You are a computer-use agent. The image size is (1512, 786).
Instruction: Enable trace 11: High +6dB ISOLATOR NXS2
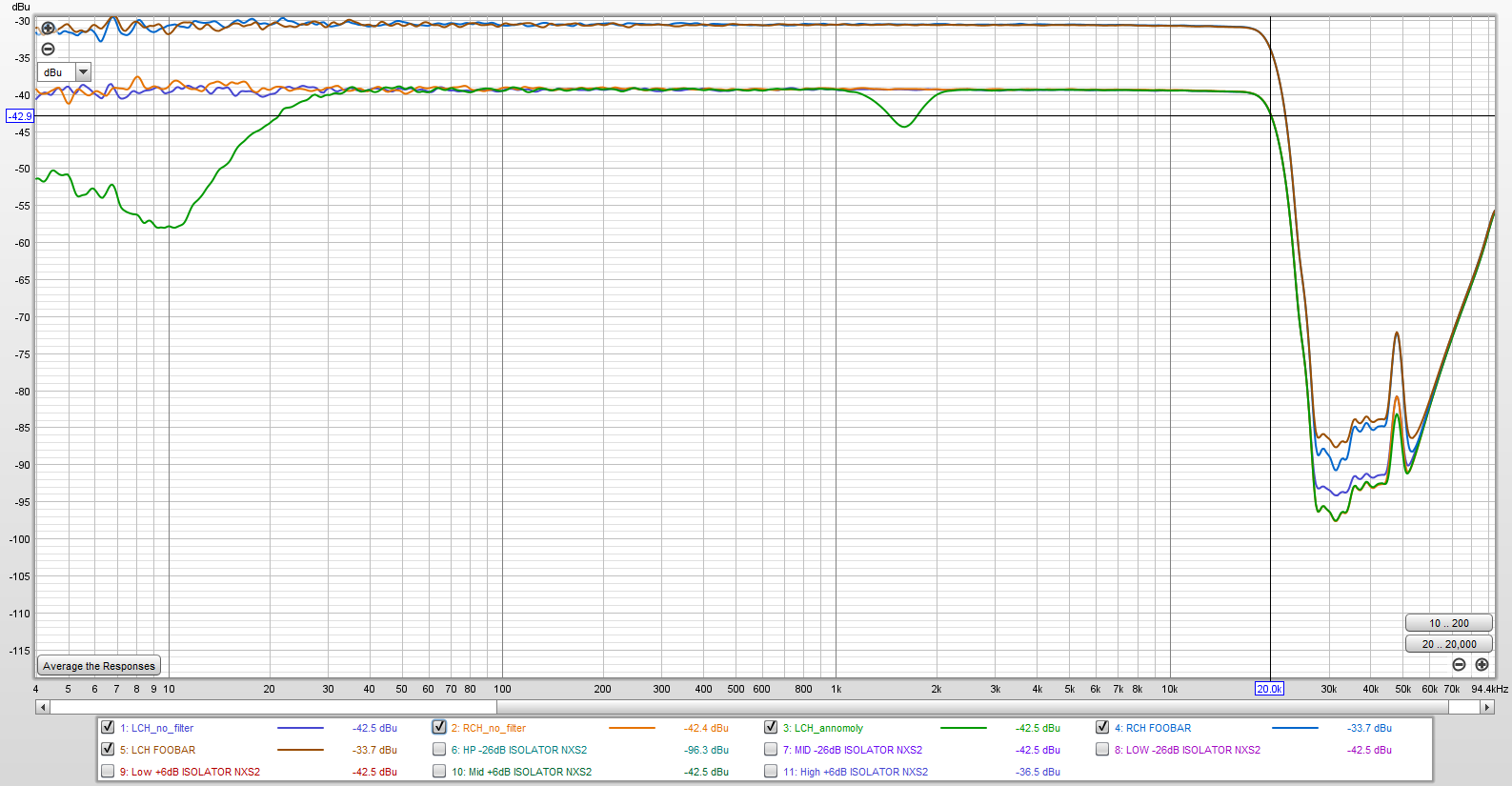pos(771,771)
